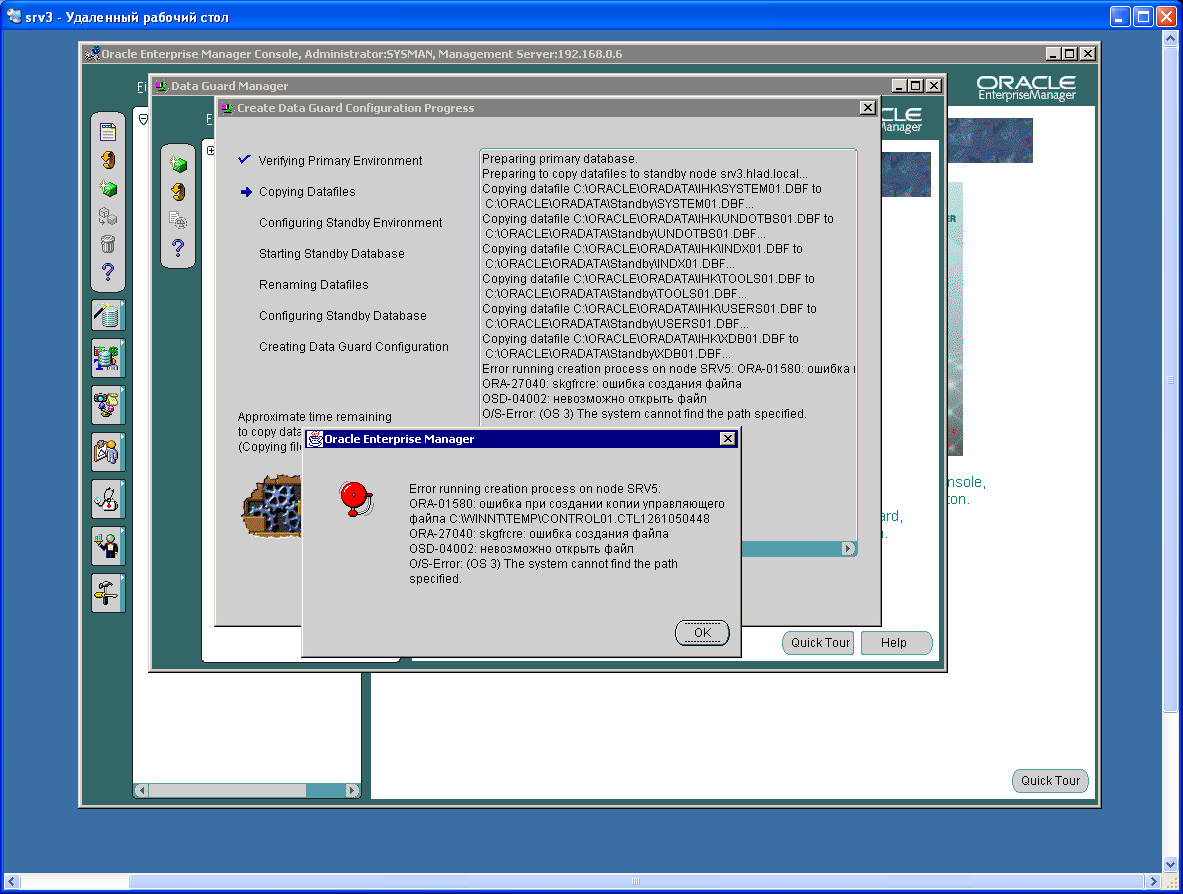Click Quick Tour in the console window
The image size is (1183, 894).
point(1050,781)
